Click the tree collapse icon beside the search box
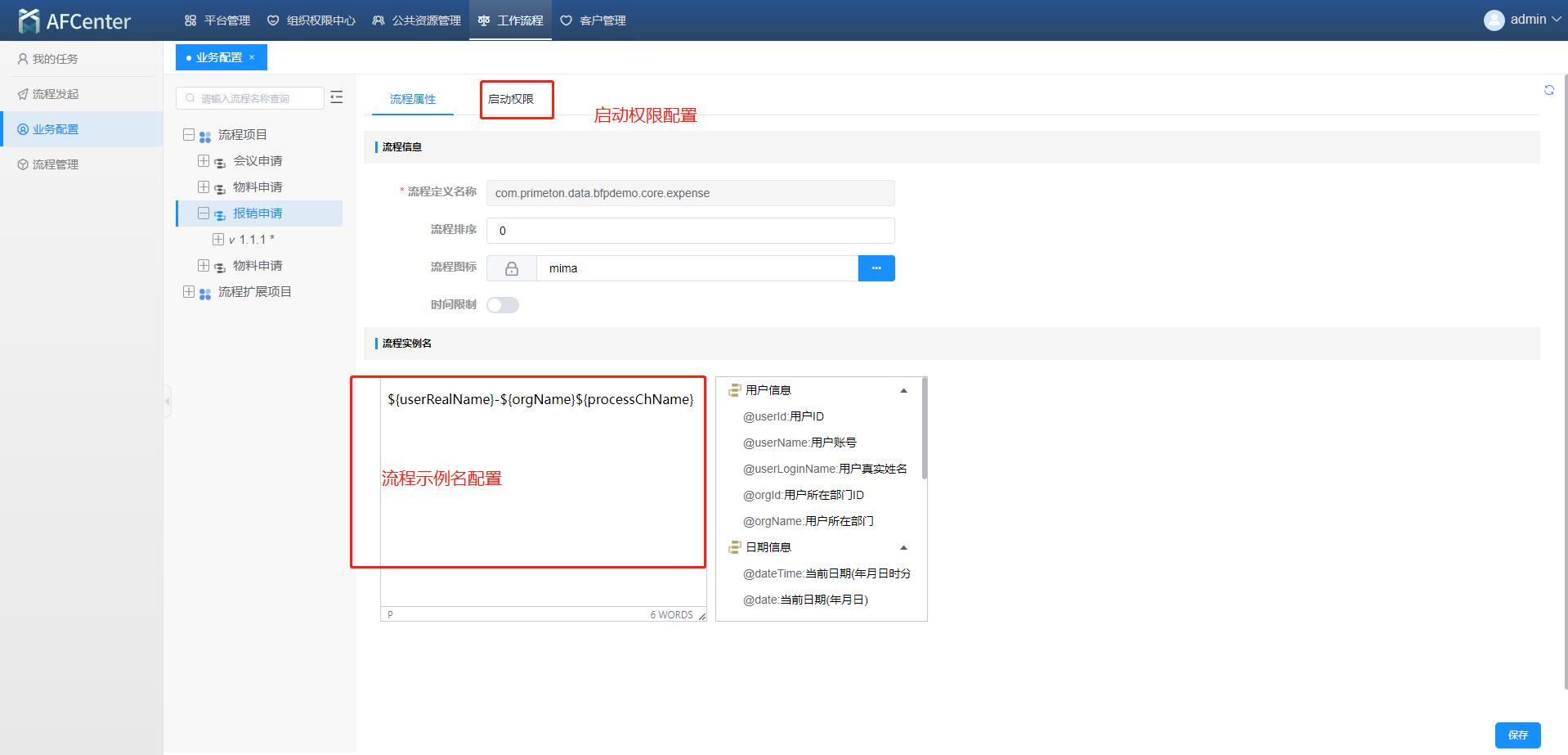Image resolution: width=1568 pixels, height=755 pixels. pyautogui.click(x=336, y=97)
